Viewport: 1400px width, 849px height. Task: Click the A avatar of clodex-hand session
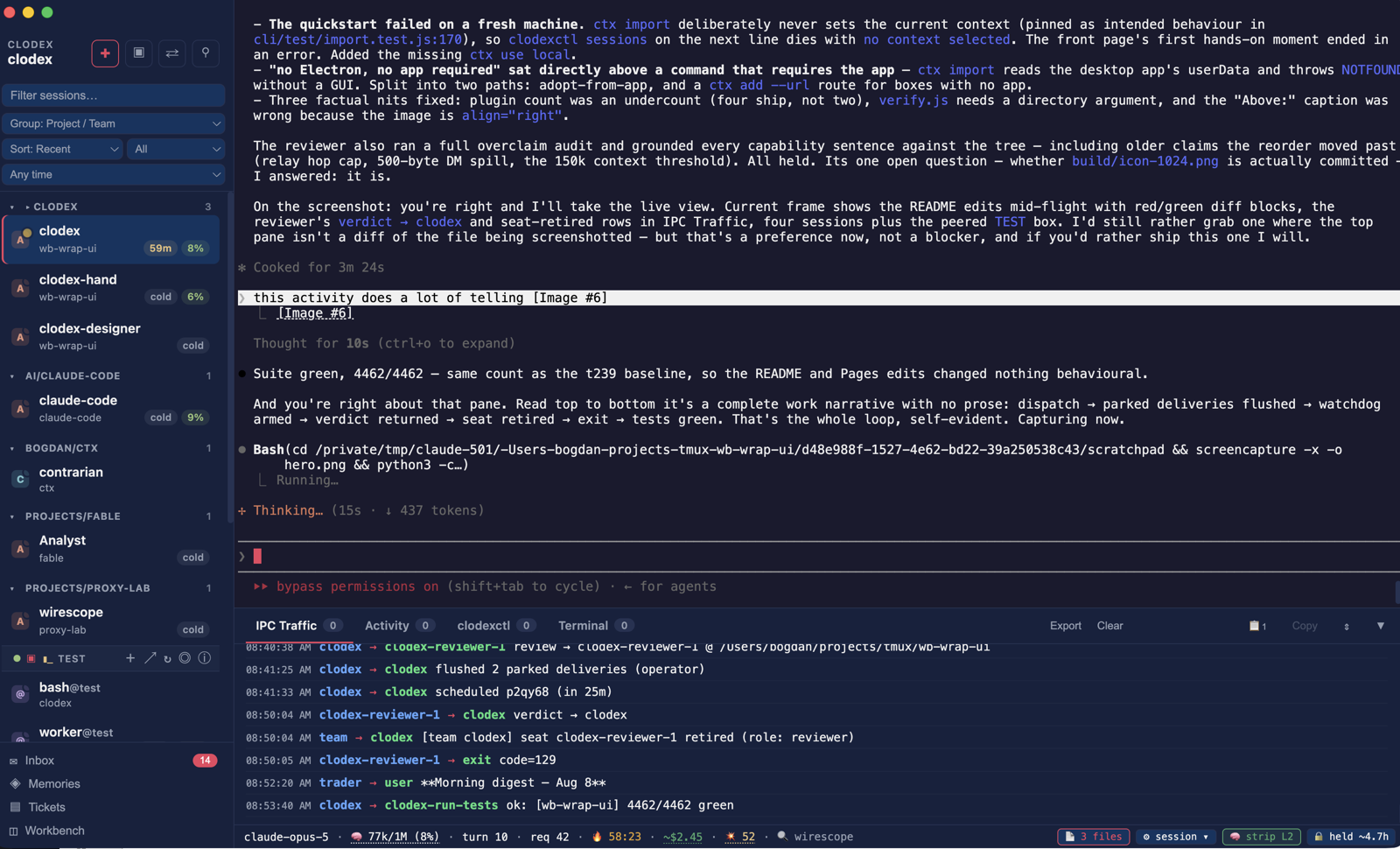(20, 288)
